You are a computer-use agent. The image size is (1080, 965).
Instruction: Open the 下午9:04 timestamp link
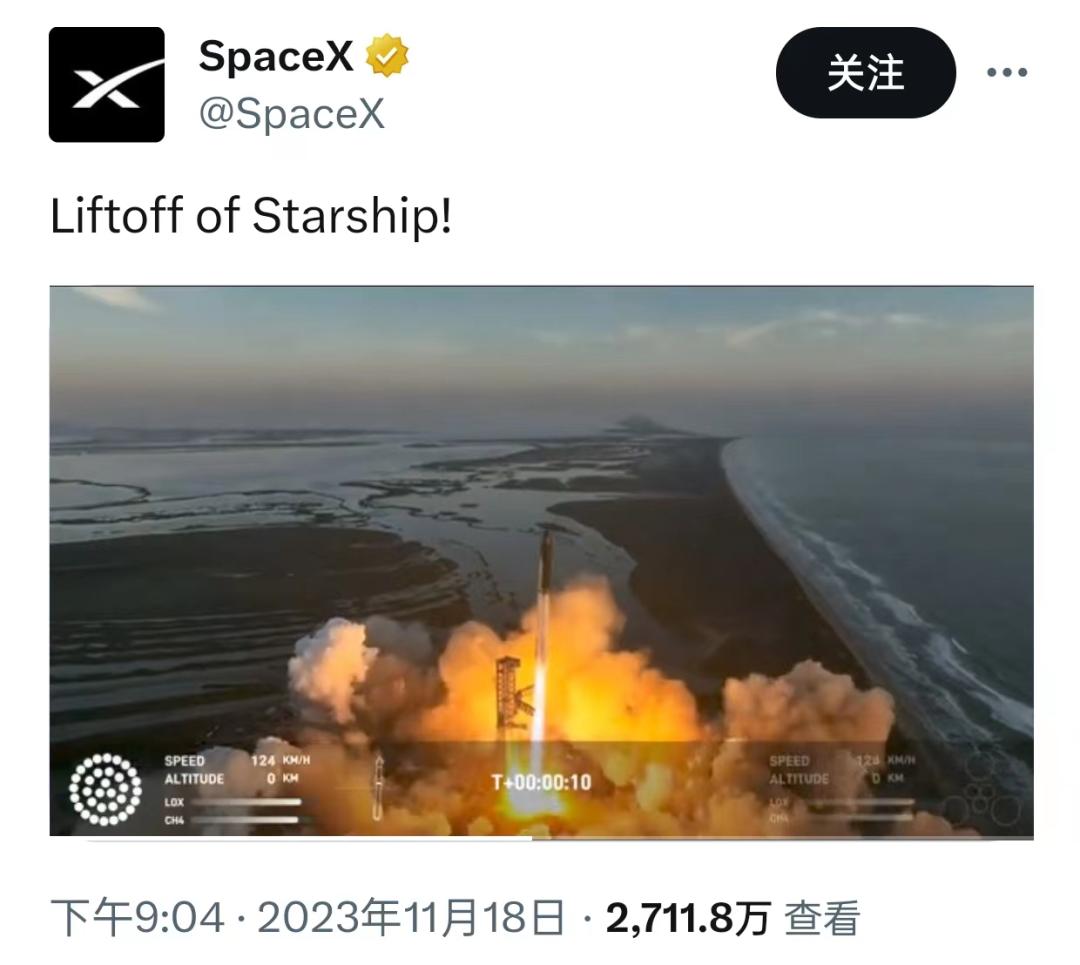138,918
